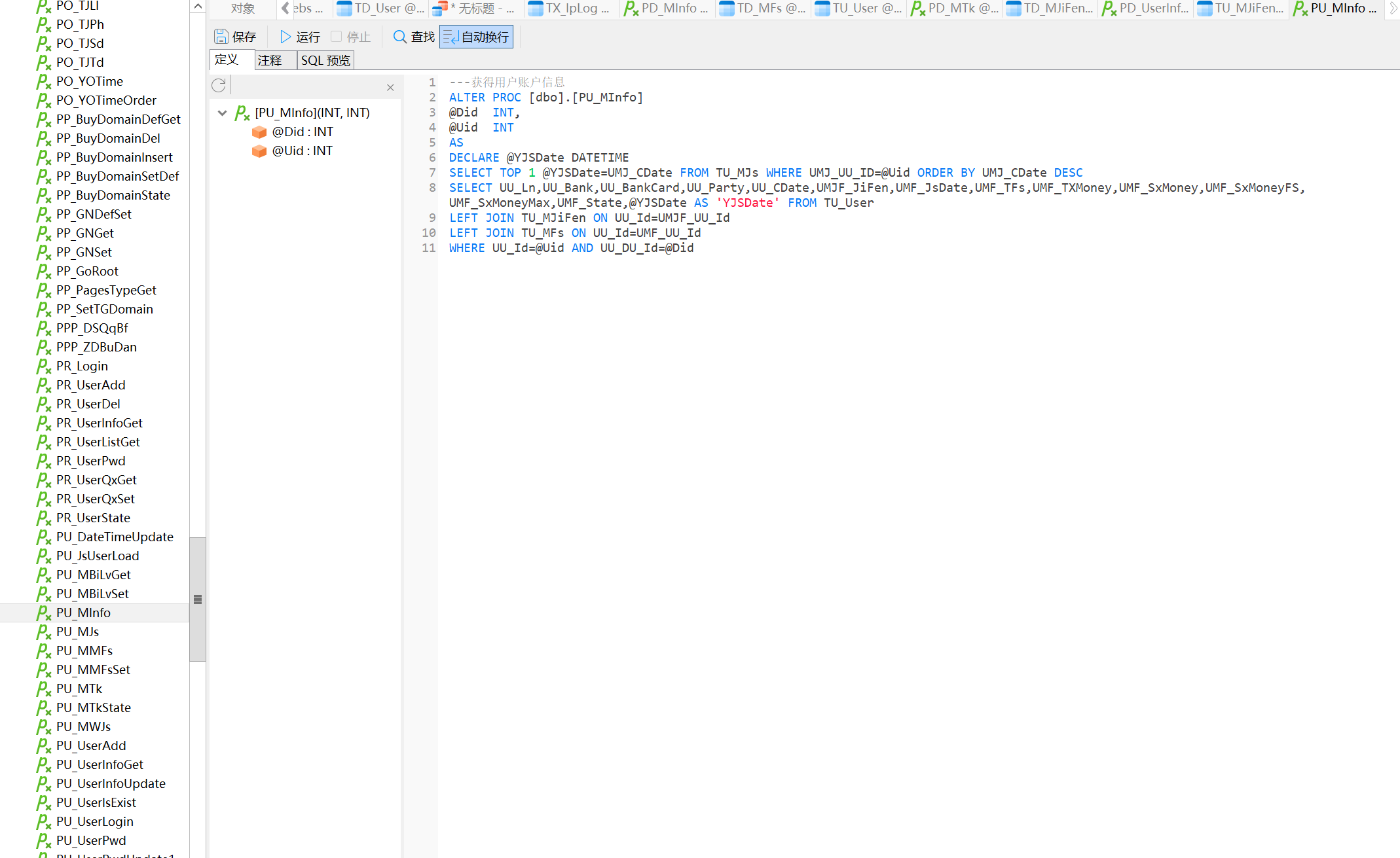Click the Save (保存) toolbar icon

(x=222, y=37)
